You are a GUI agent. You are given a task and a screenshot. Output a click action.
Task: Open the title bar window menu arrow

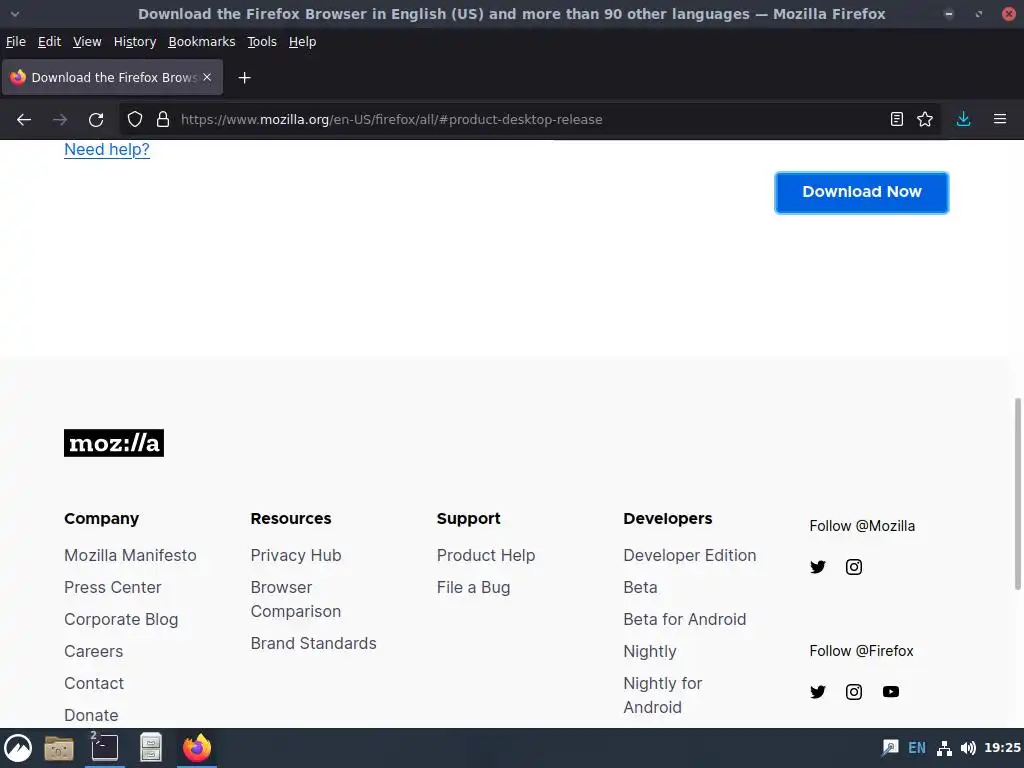(x=14, y=14)
